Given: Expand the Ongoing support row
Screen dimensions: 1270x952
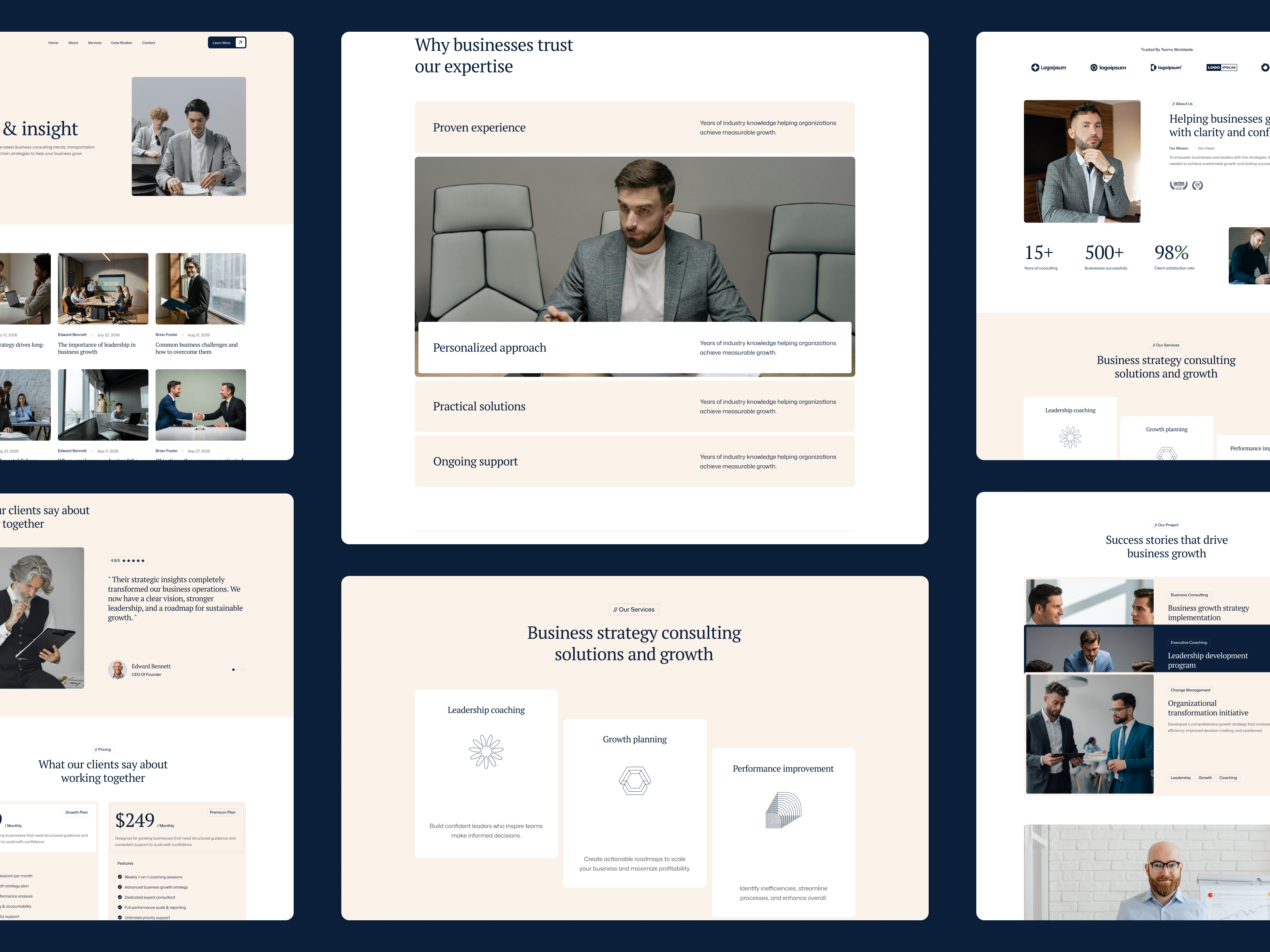Looking at the screenshot, I should (x=635, y=461).
